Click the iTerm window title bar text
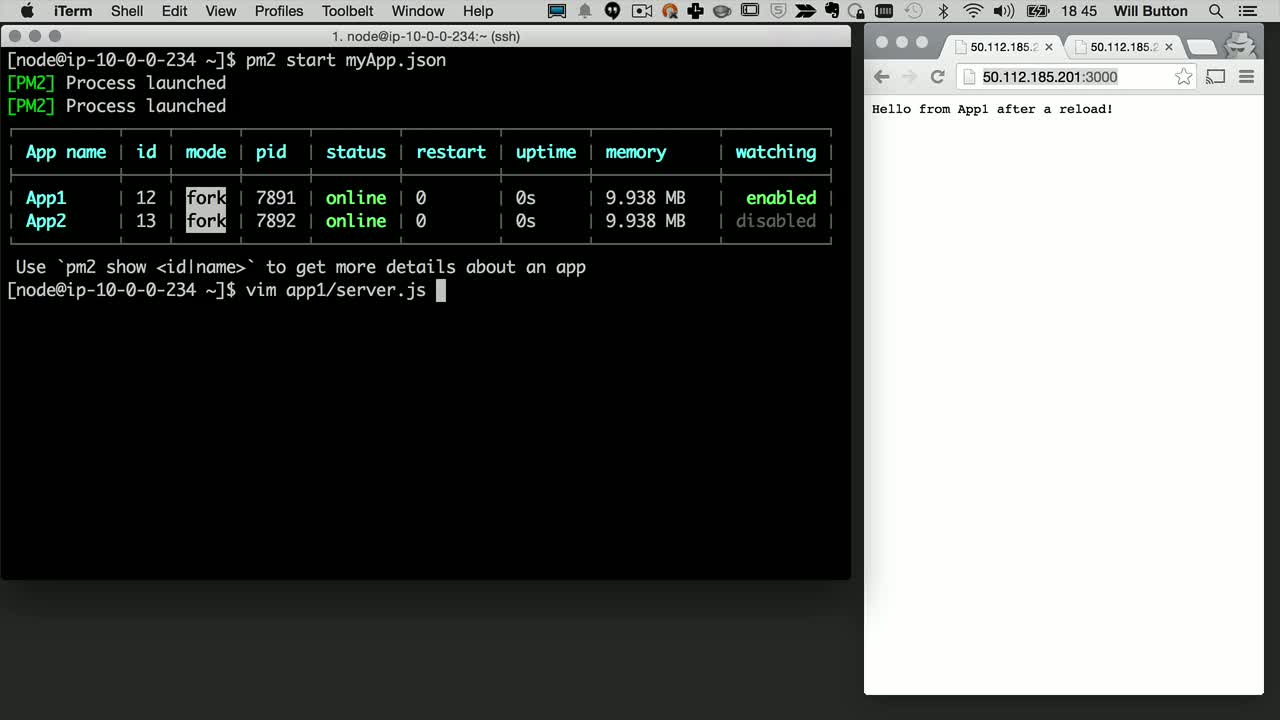Screen dimensions: 1280x720 click(426, 36)
